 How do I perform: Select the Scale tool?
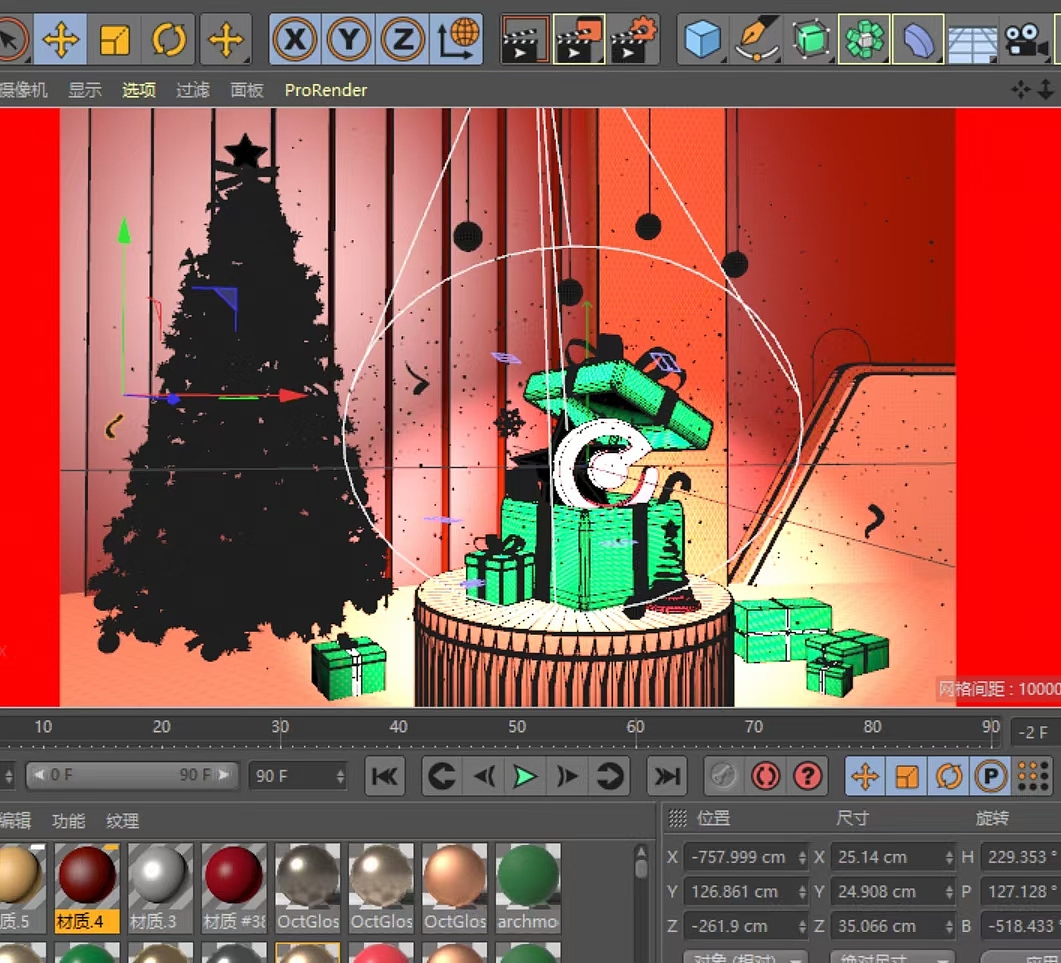pos(113,38)
